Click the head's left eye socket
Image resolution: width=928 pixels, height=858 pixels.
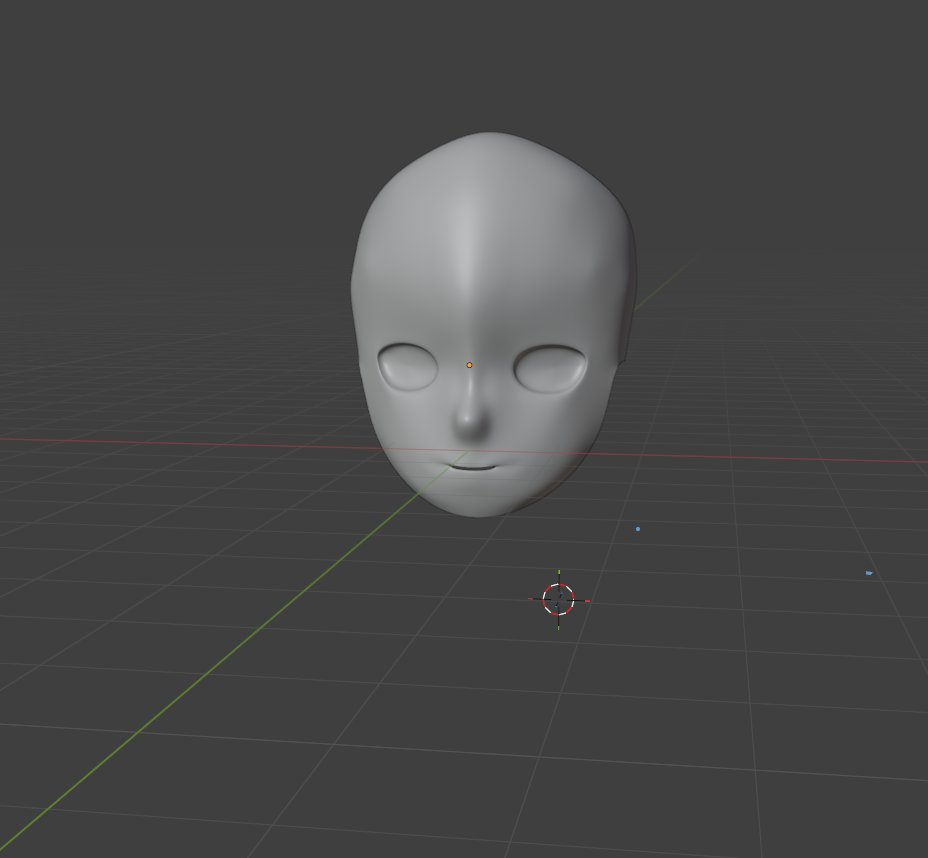tap(407, 366)
